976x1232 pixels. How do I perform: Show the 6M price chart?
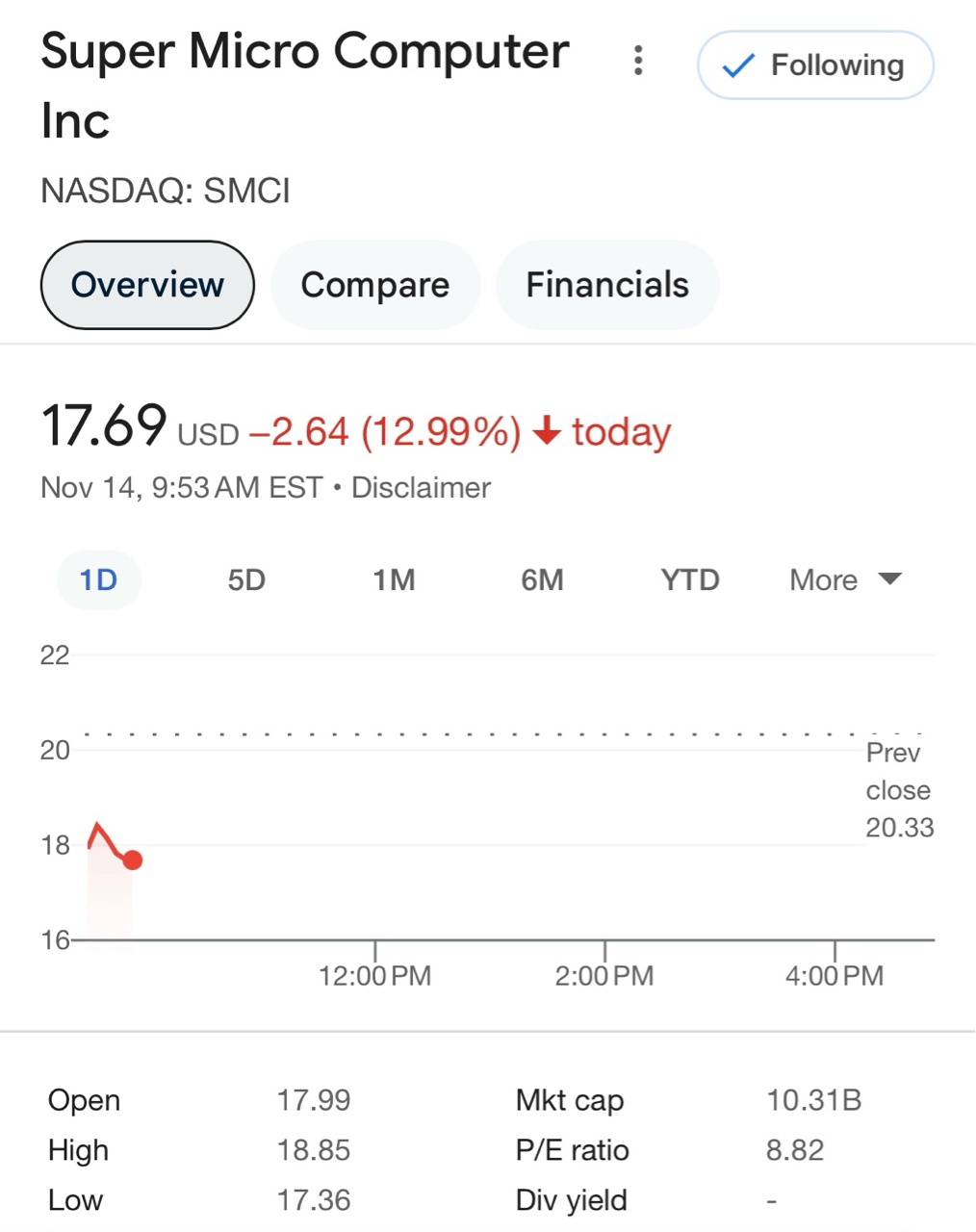coord(542,580)
